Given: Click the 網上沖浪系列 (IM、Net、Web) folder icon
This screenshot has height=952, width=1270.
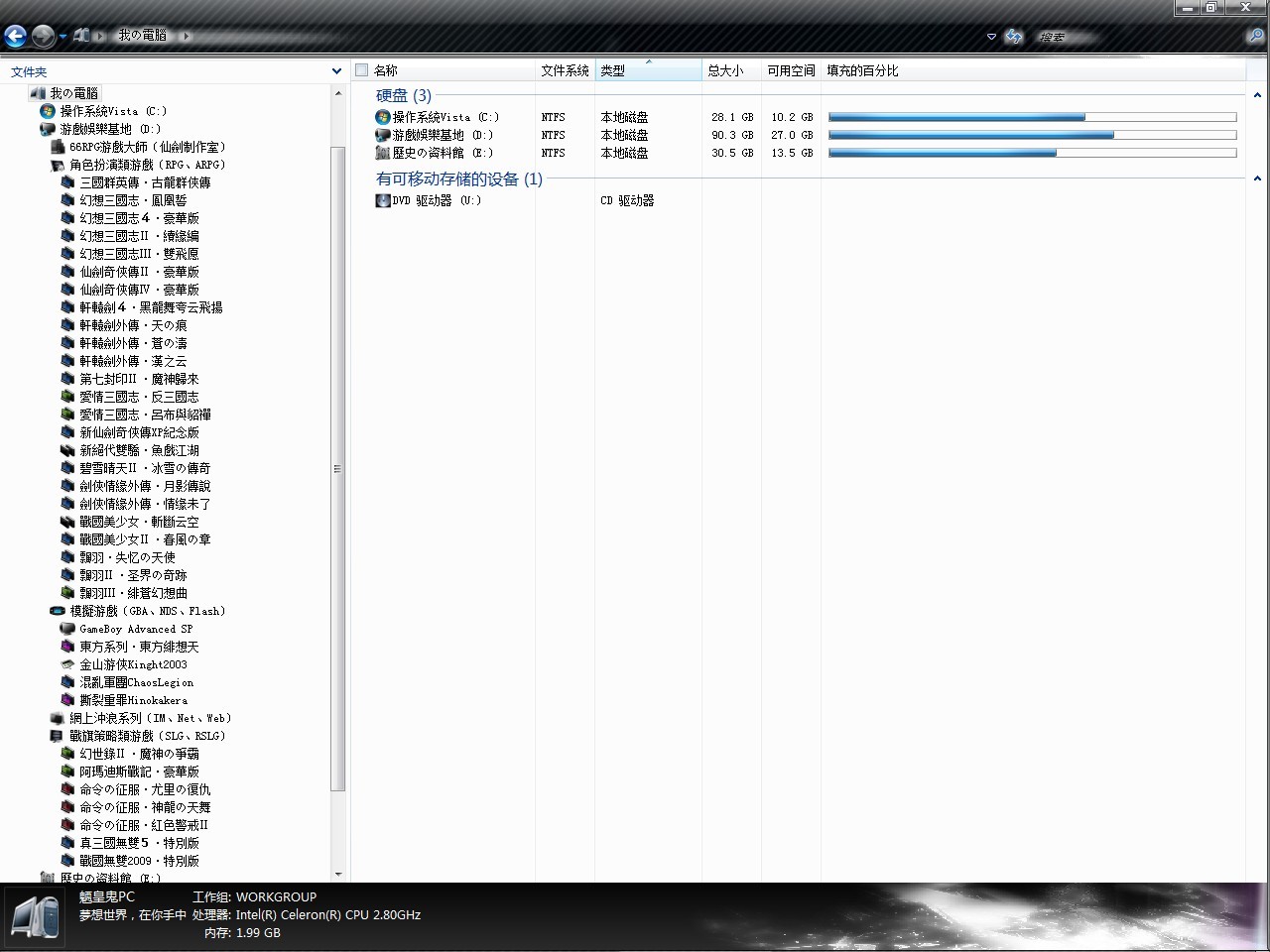Looking at the screenshot, I should point(58,718).
